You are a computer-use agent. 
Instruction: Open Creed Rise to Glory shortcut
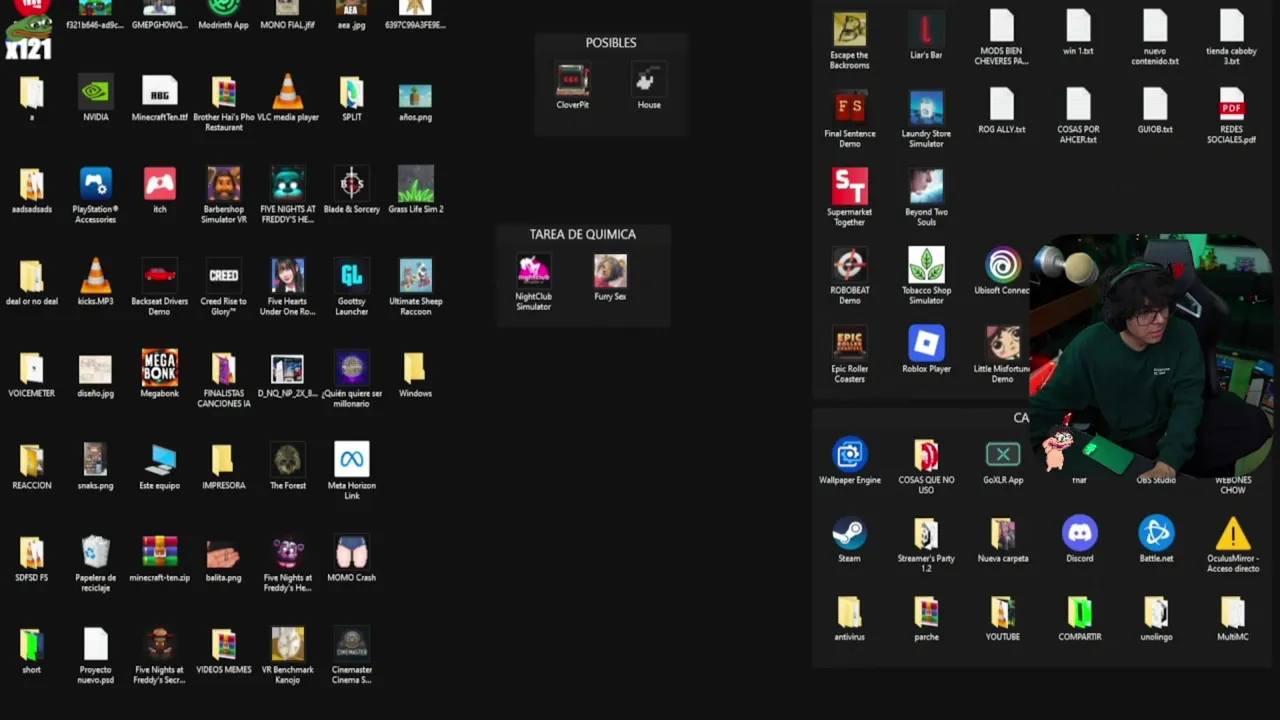[x=224, y=277]
